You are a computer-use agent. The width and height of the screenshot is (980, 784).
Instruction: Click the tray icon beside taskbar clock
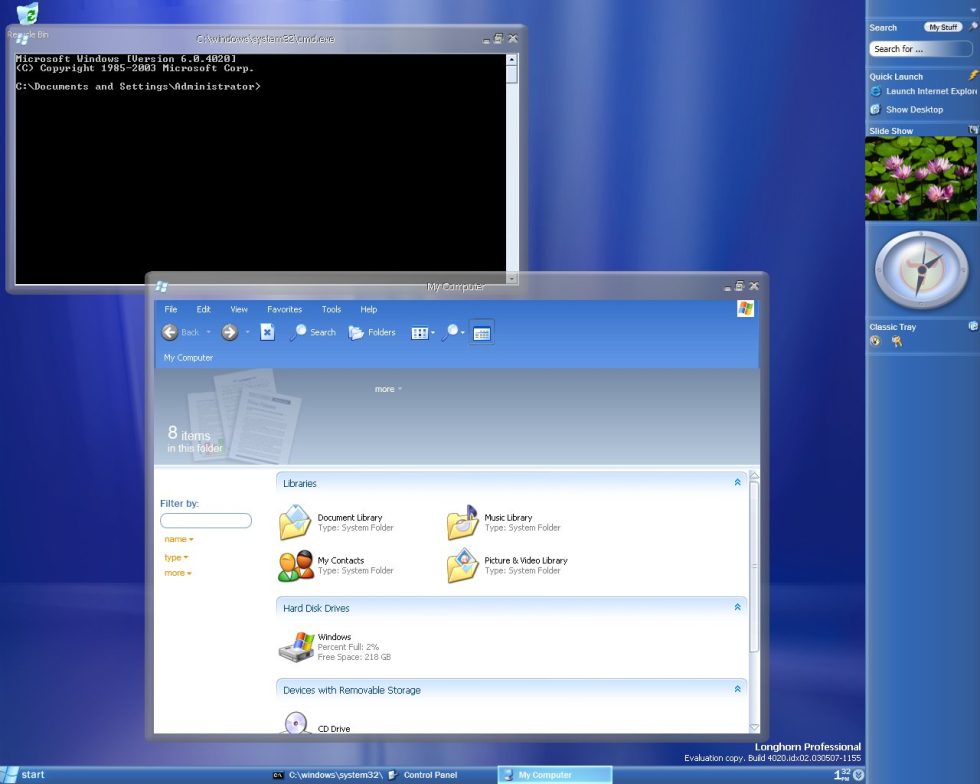(x=859, y=775)
